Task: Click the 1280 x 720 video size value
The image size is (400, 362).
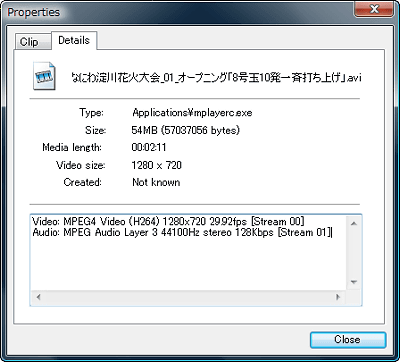Action: [157, 165]
